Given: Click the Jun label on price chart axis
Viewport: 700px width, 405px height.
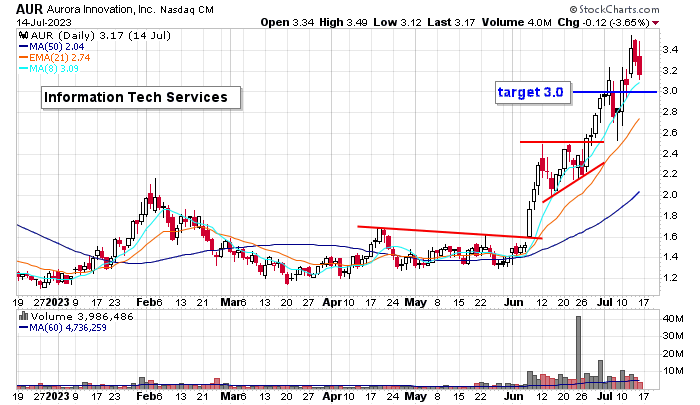Looking at the screenshot, I should 513,302.
